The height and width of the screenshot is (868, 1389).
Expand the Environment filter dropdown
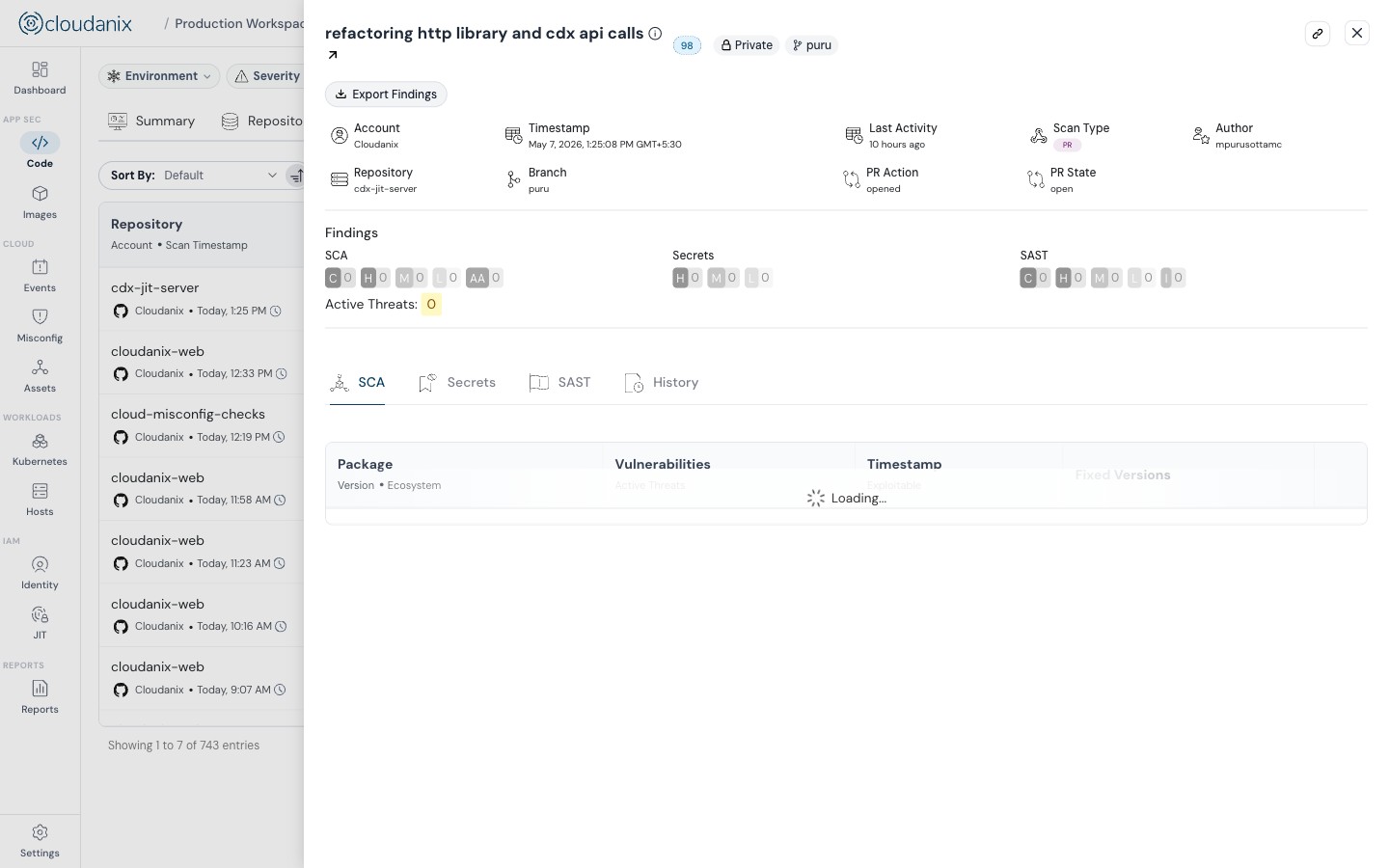[x=159, y=76]
